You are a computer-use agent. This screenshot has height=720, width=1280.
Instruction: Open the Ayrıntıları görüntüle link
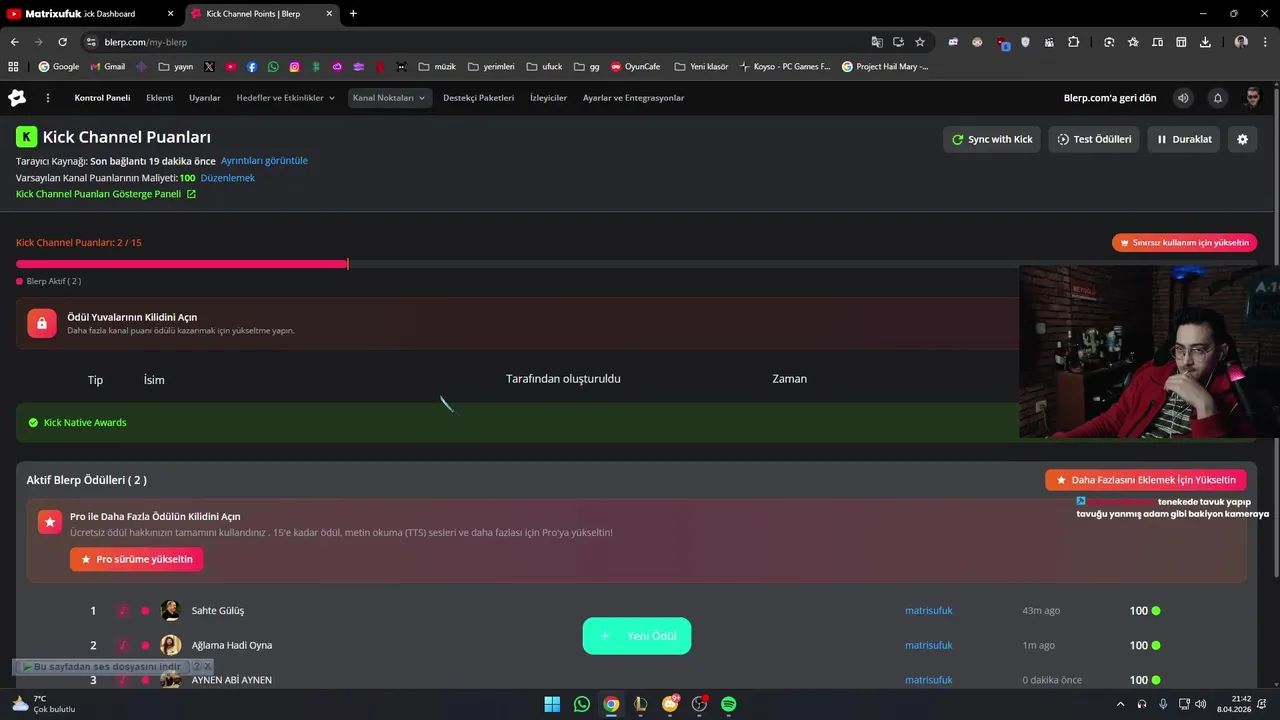[x=264, y=161]
